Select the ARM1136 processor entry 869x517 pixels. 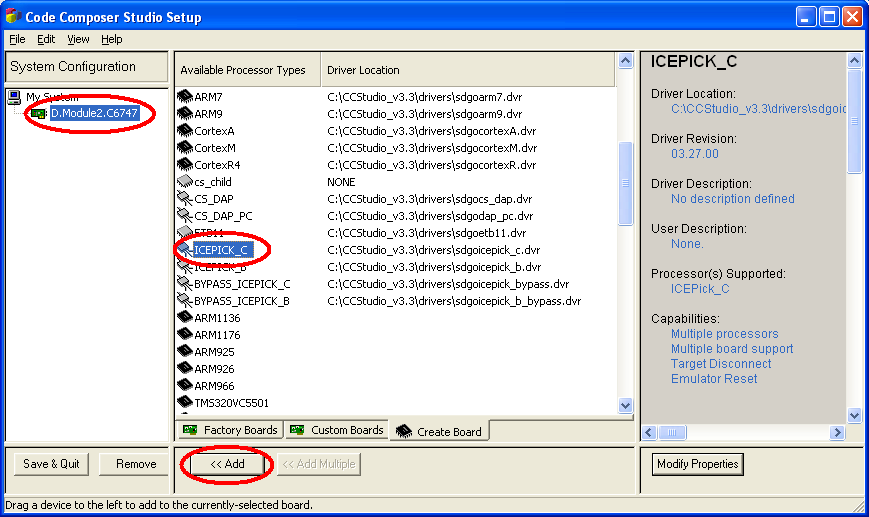point(217,318)
